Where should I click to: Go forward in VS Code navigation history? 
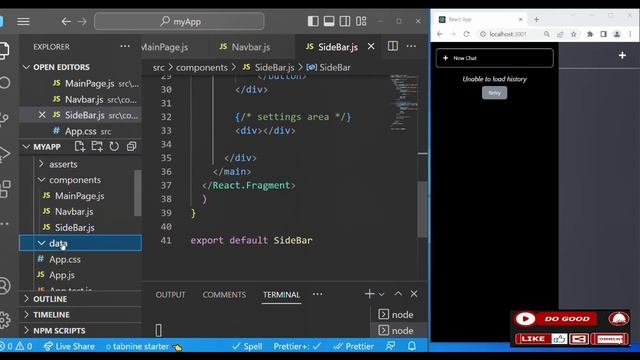[82, 21]
